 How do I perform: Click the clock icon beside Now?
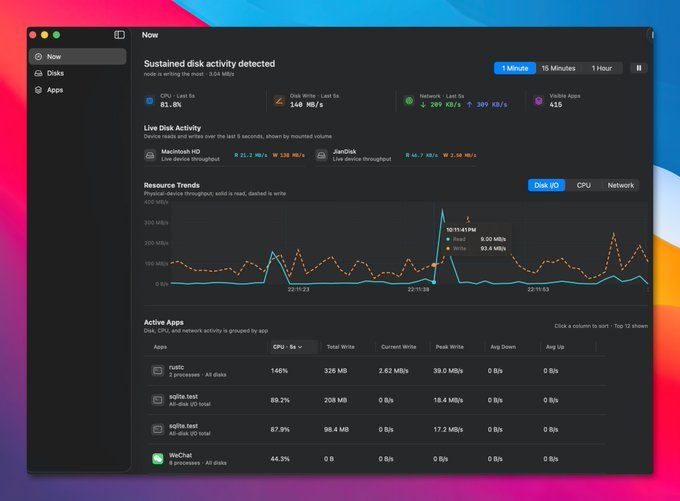click(x=38, y=56)
